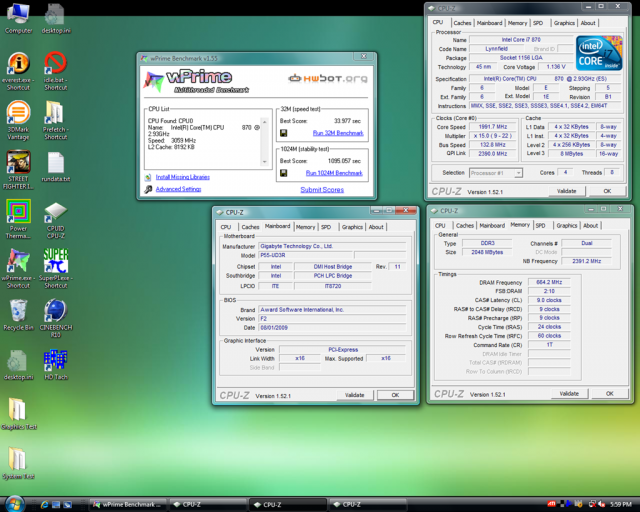Screen dimensions: 640x512
Task: Select the Recycle Bin icon
Action: tap(18, 315)
